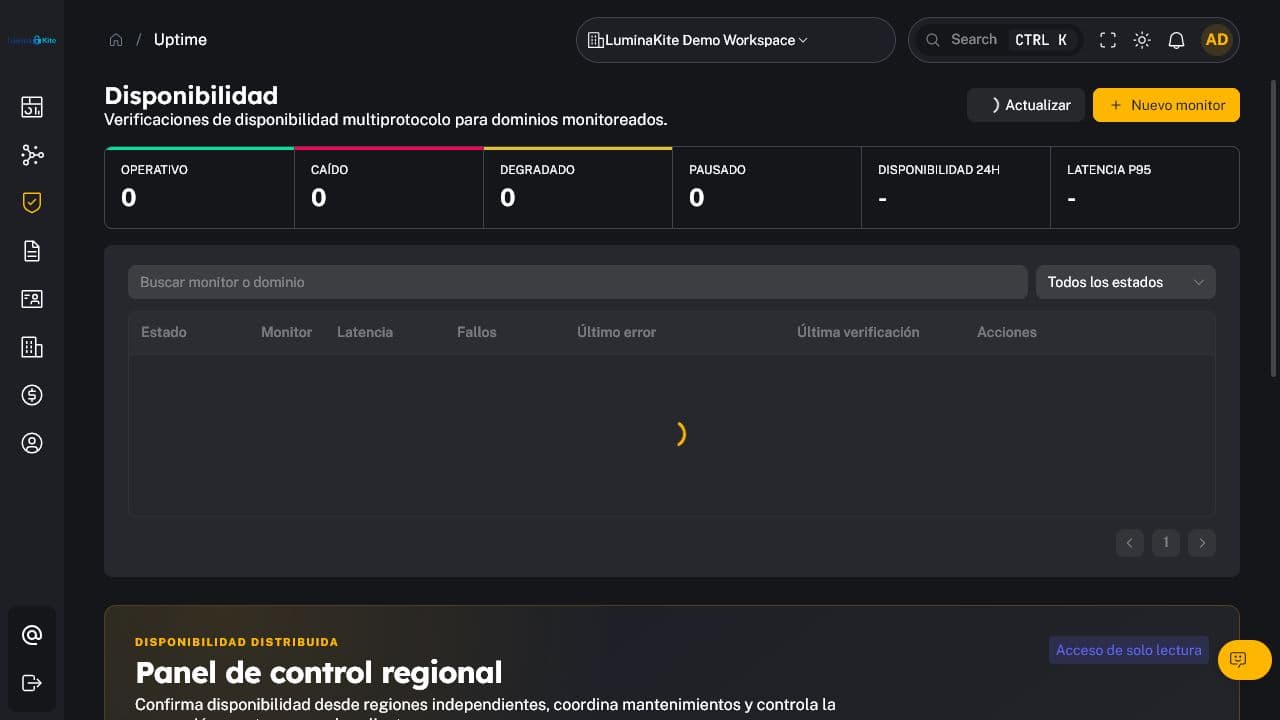This screenshot has height=720, width=1280.
Task: Click the at-sign email sidebar icon
Action: coord(32,635)
